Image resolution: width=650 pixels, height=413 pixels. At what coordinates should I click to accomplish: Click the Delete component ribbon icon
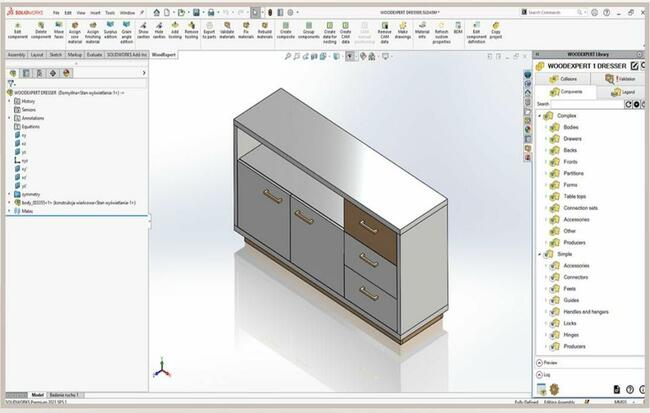[41, 31]
